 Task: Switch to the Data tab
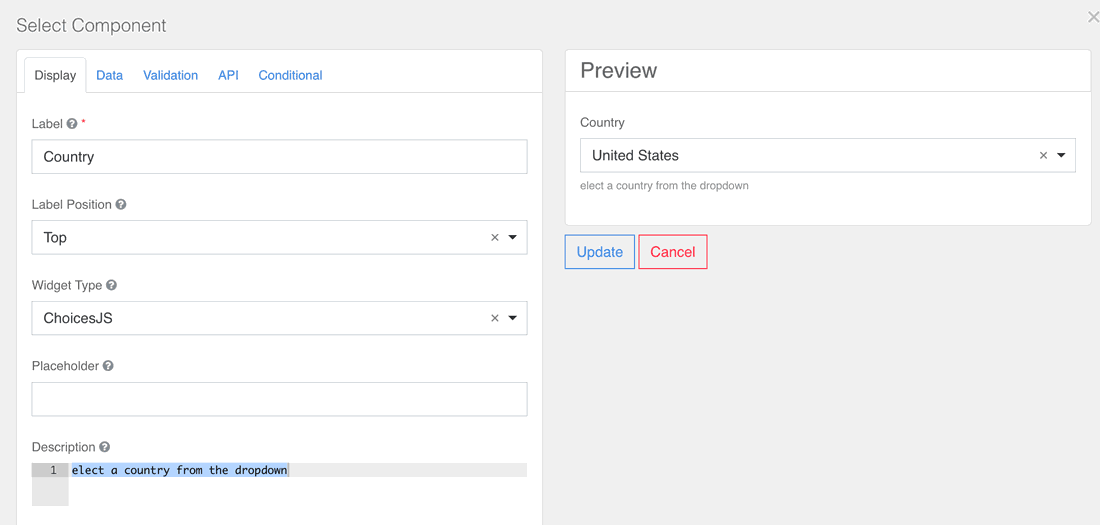point(110,76)
